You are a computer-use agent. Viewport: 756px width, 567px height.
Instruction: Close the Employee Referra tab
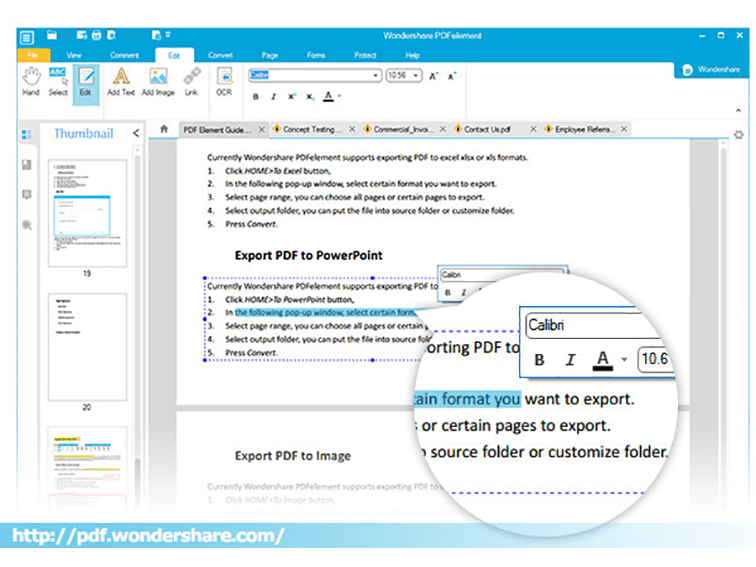tap(624, 129)
